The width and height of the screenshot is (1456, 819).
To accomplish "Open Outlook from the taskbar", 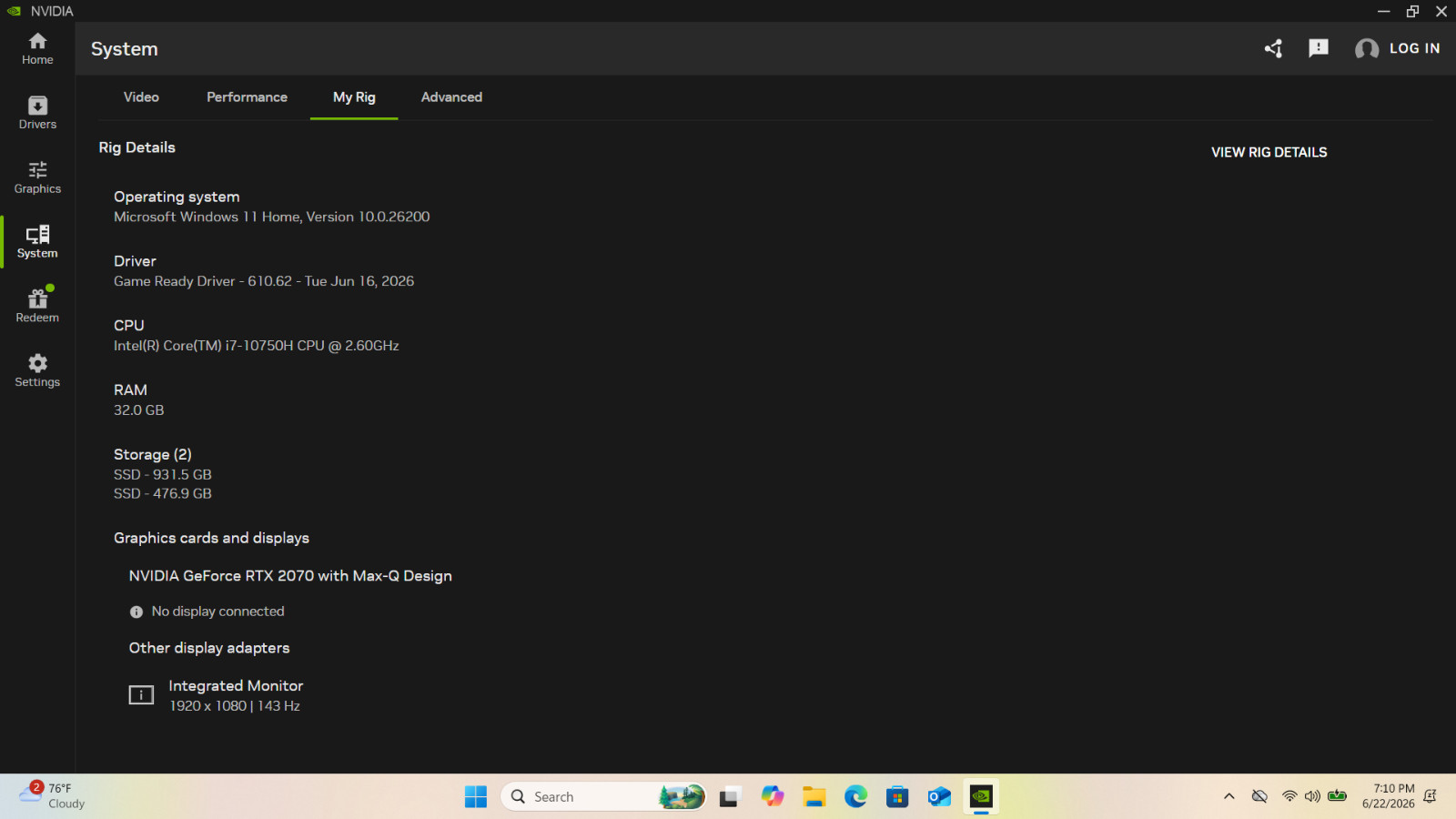I will pos(939,797).
